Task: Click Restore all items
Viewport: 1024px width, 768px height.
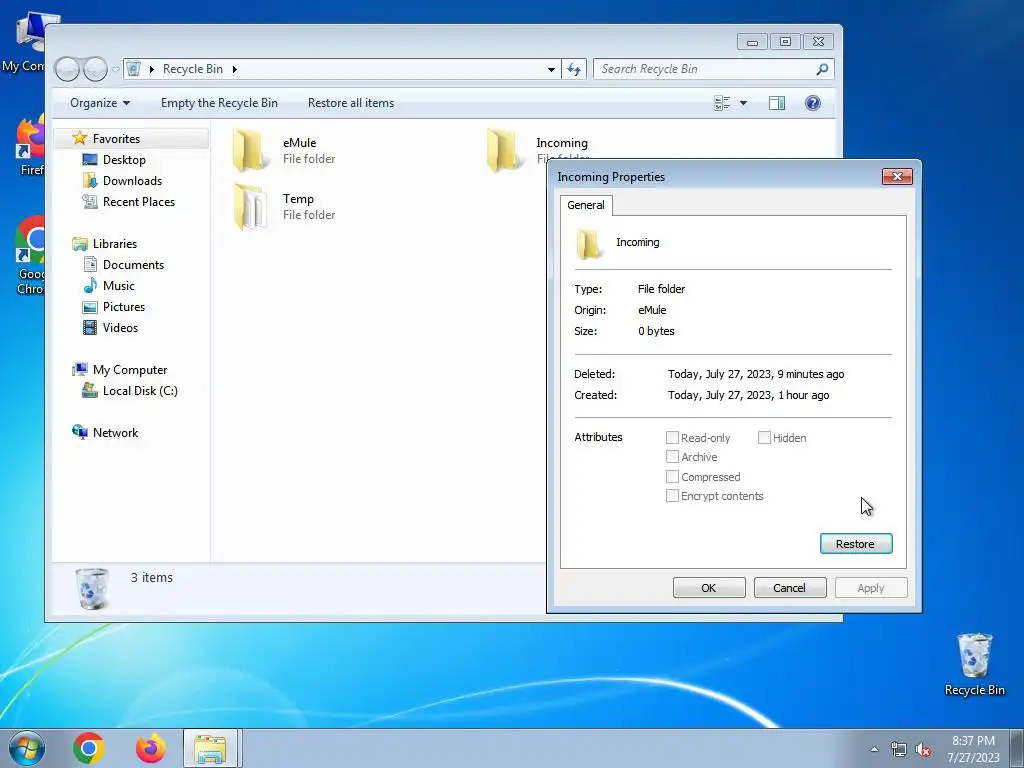Action: [351, 103]
